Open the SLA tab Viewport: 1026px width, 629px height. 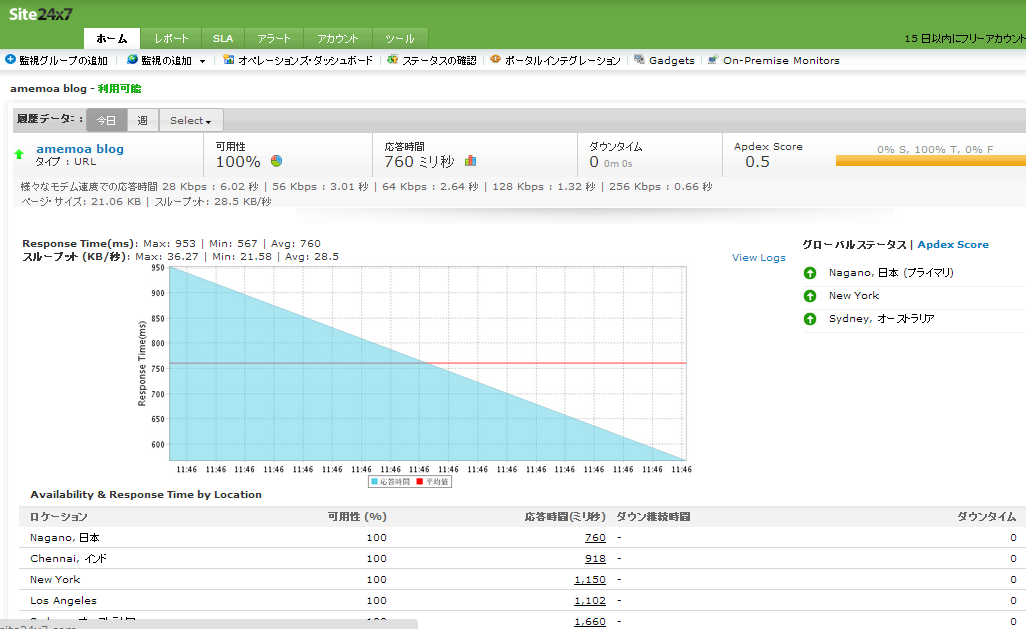tap(222, 39)
